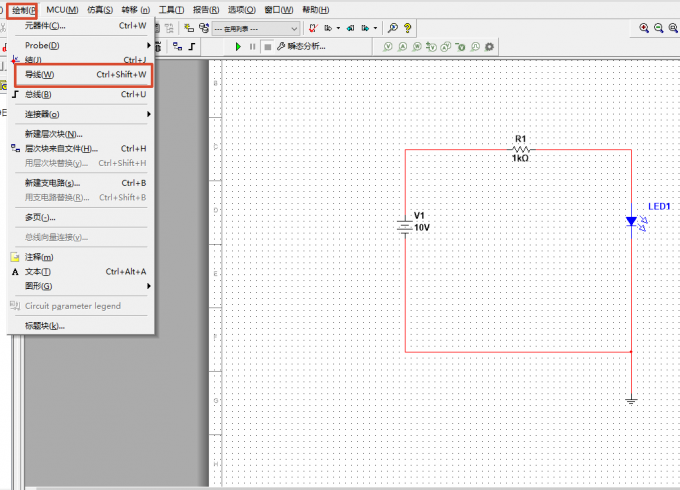Pause the simulation
Screen dimensions: 680x490
[x=252, y=46]
